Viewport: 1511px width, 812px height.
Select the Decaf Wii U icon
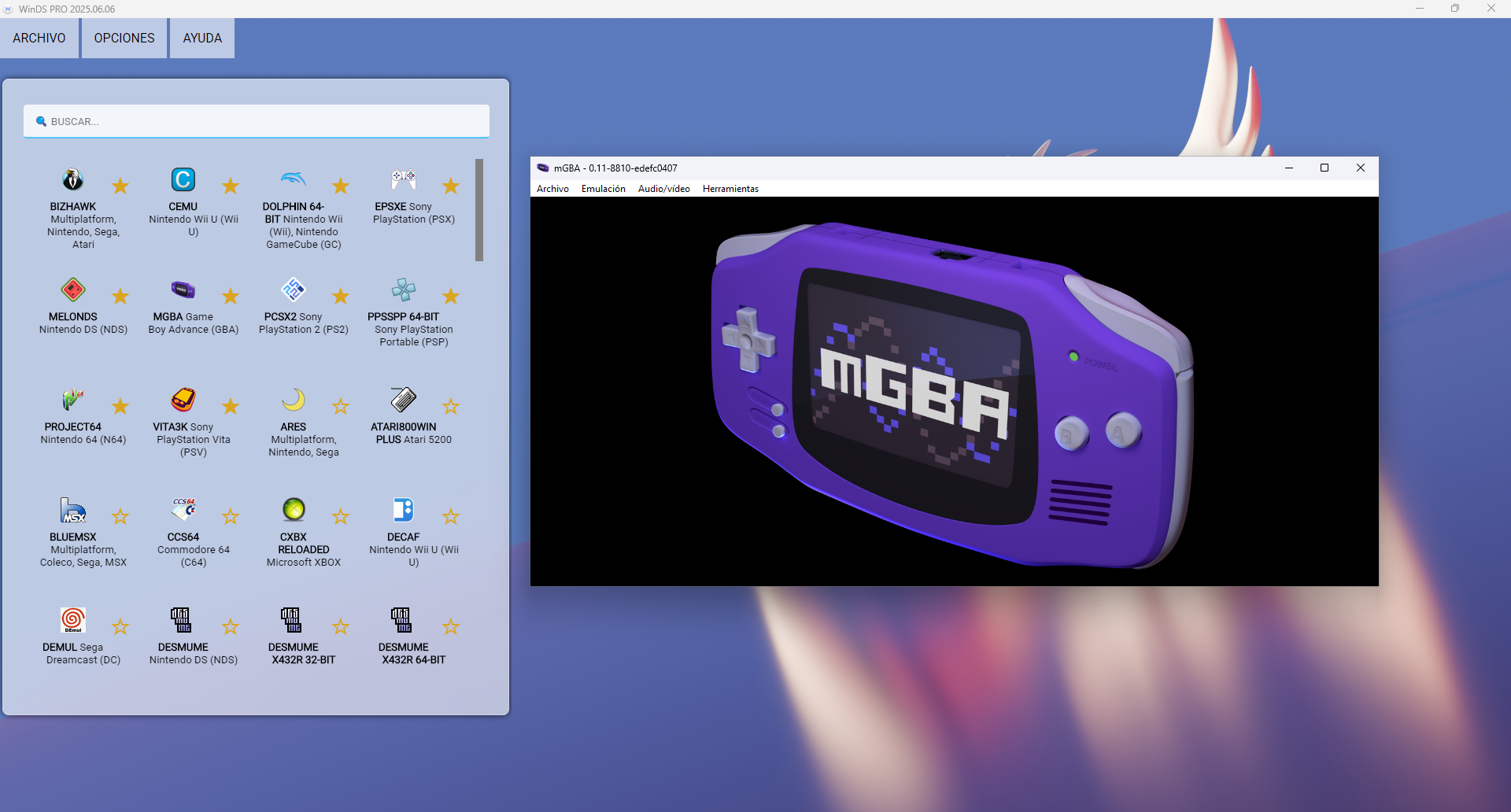pyautogui.click(x=404, y=510)
